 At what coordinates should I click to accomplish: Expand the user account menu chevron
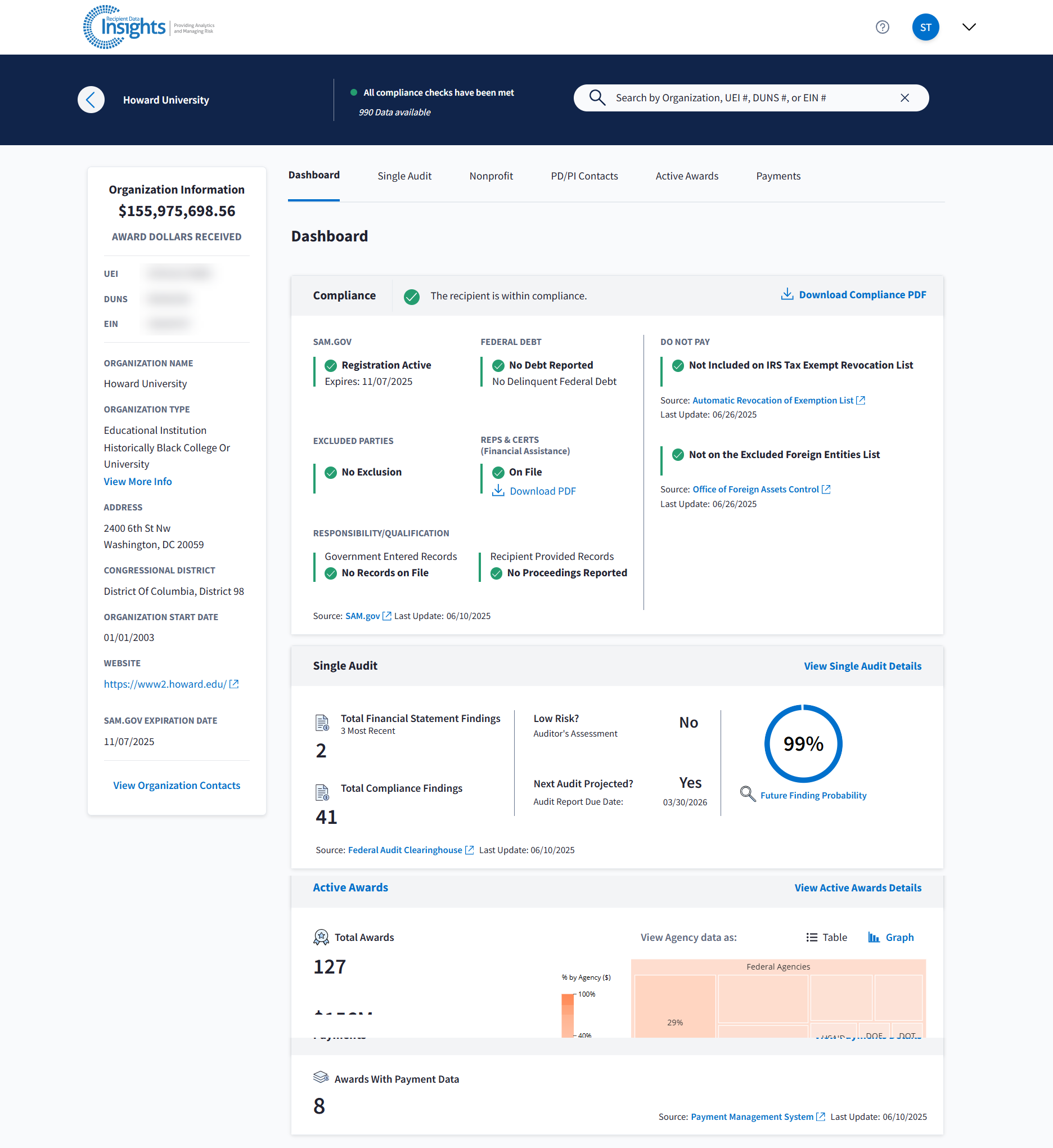tap(969, 27)
